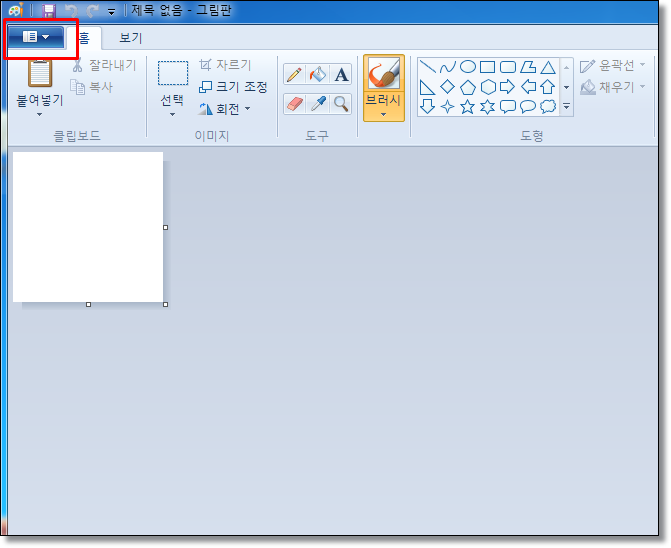Screen dimensions: 671x548
Task: Expand the shapes gallery more button
Action: [567, 107]
